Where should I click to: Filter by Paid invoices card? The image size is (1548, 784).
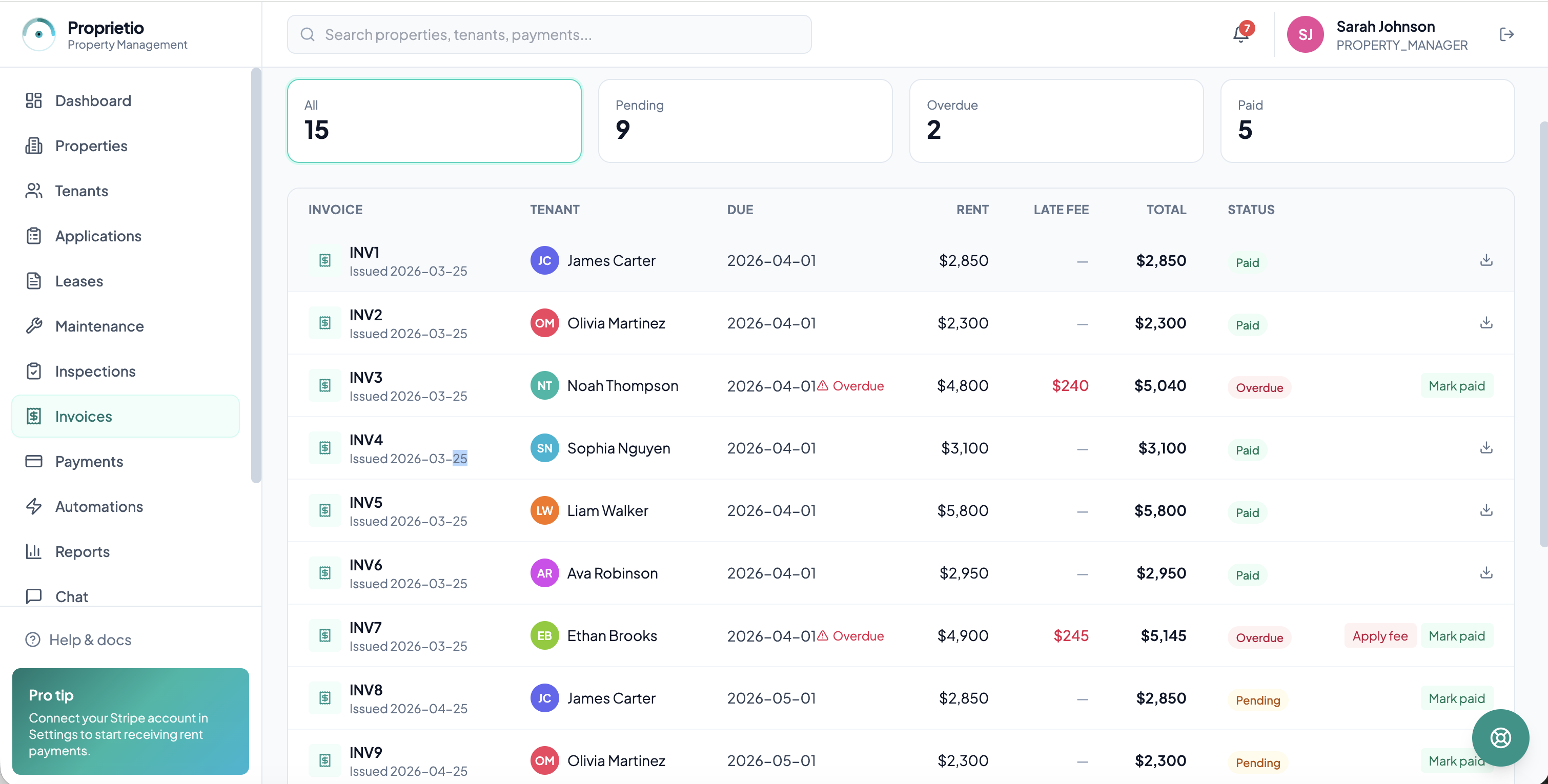click(x=1367, y=121)
